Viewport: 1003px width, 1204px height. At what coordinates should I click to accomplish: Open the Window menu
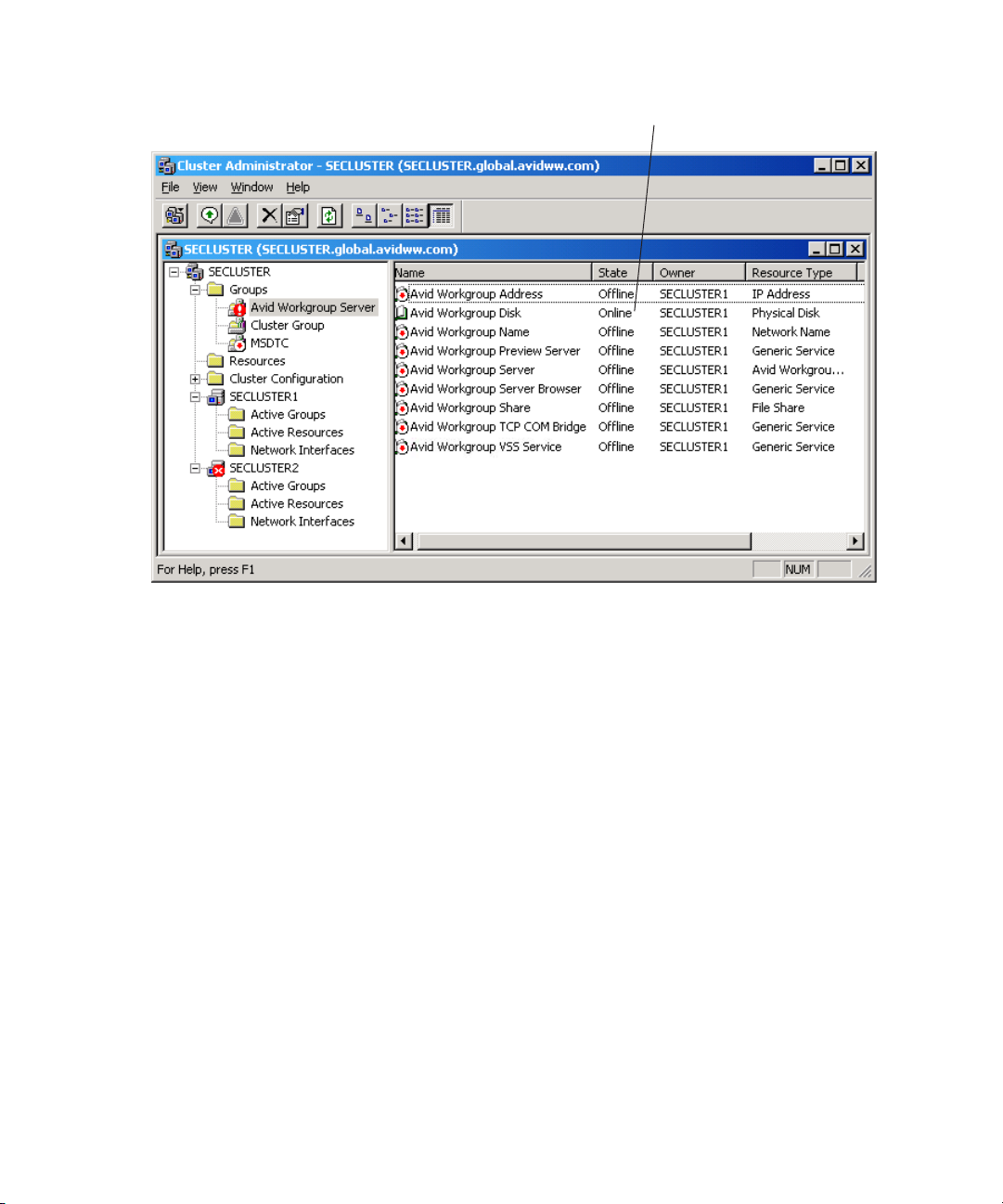[x=251, y=187]
